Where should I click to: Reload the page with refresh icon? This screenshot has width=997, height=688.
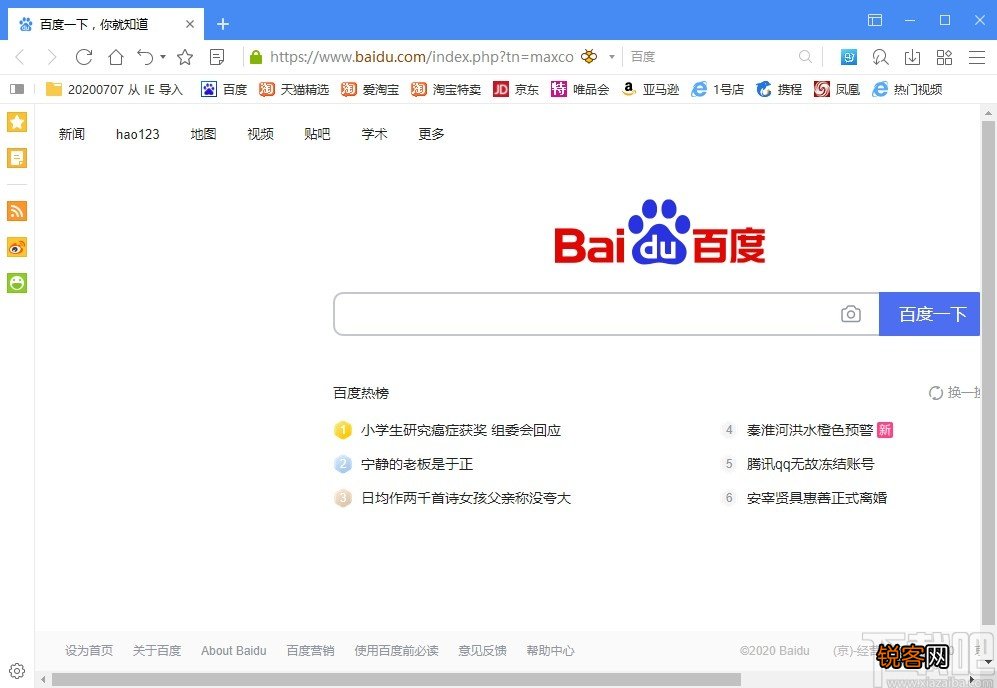[84, 57]
